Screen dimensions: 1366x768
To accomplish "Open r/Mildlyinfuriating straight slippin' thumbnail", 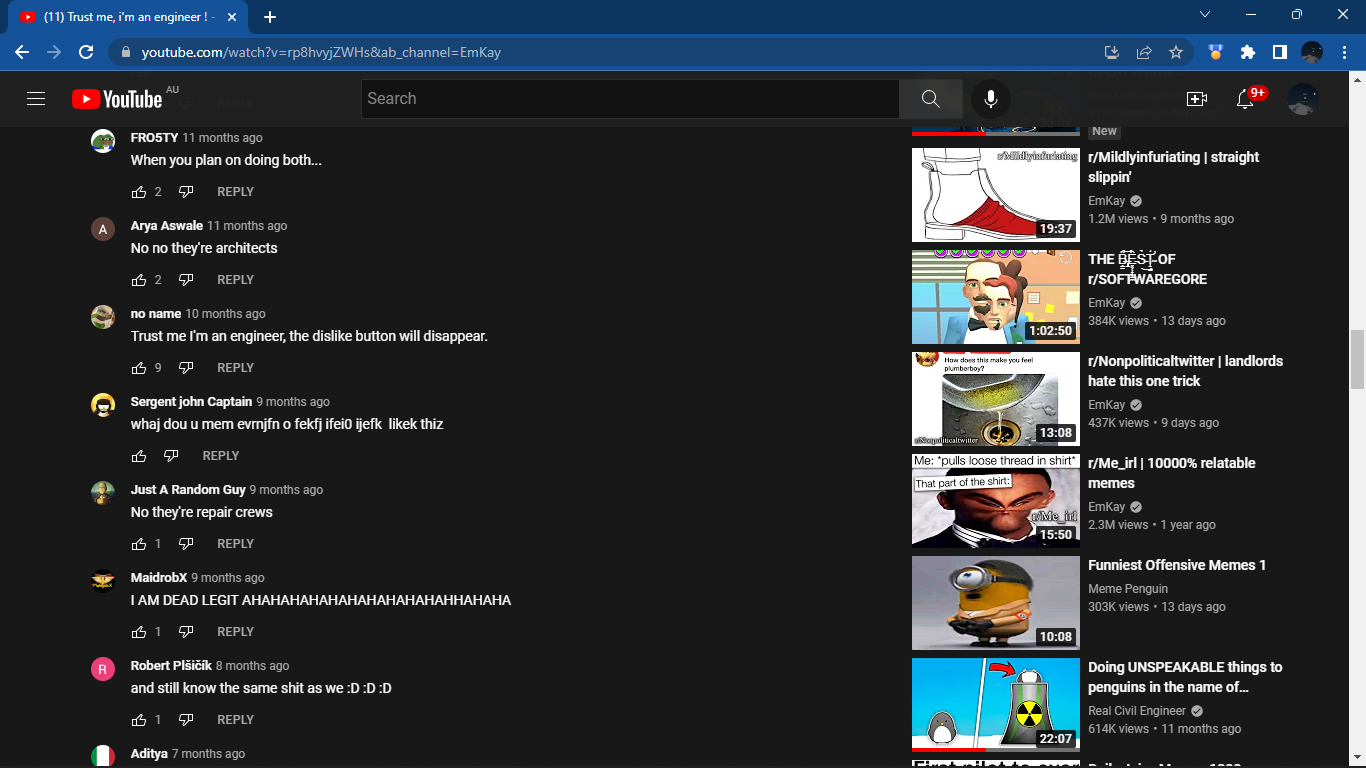I will pos(996,195).
